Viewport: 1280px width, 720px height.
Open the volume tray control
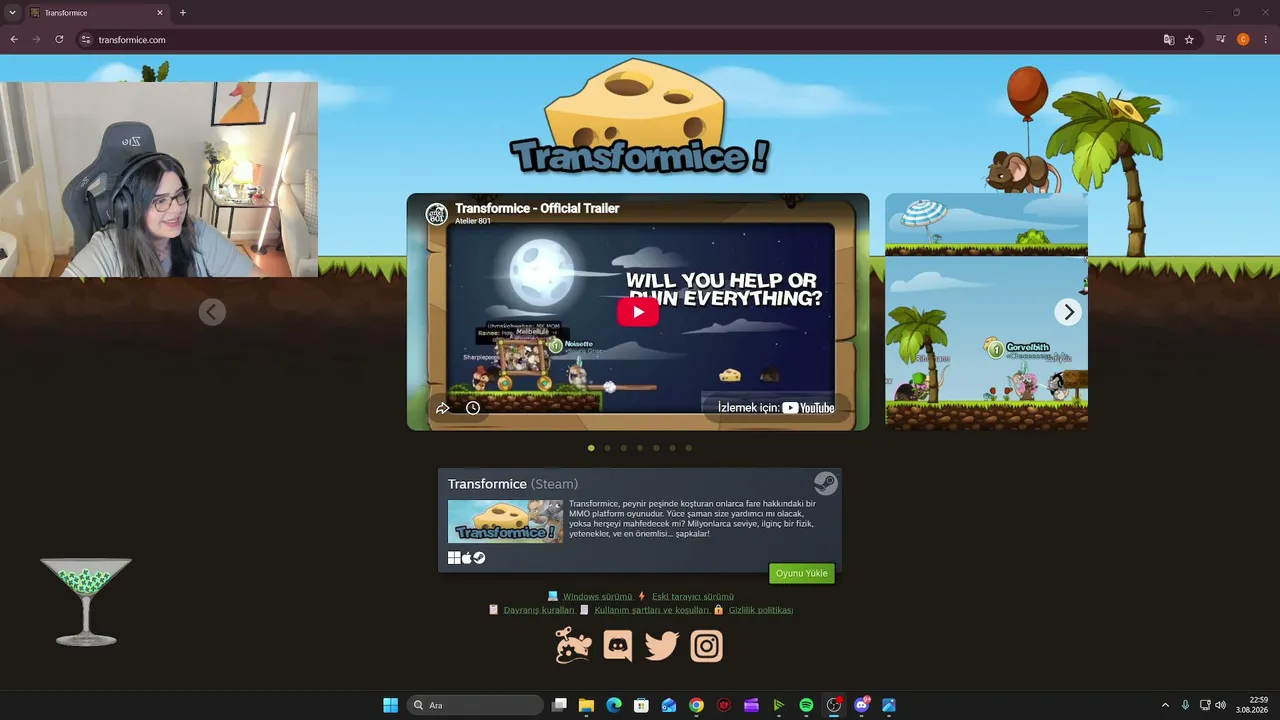[1220, 705]
